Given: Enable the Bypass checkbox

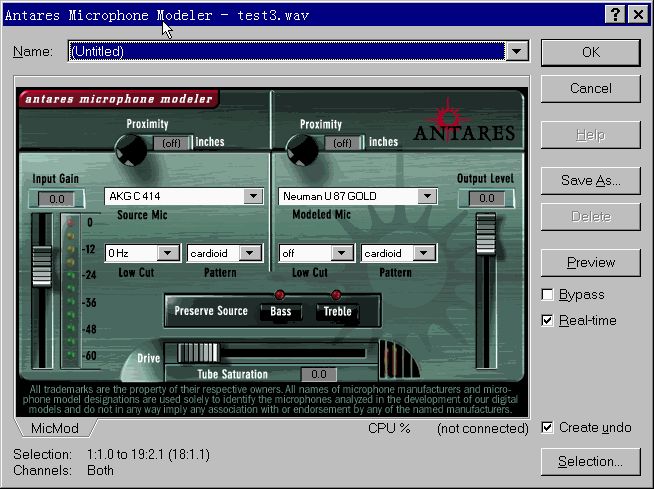Looking at the screenshot, I should [x=547, y=295].
